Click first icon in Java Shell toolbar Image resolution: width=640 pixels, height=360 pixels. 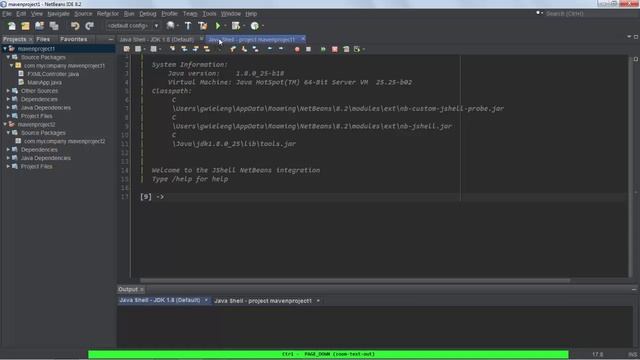pos(127,49)
